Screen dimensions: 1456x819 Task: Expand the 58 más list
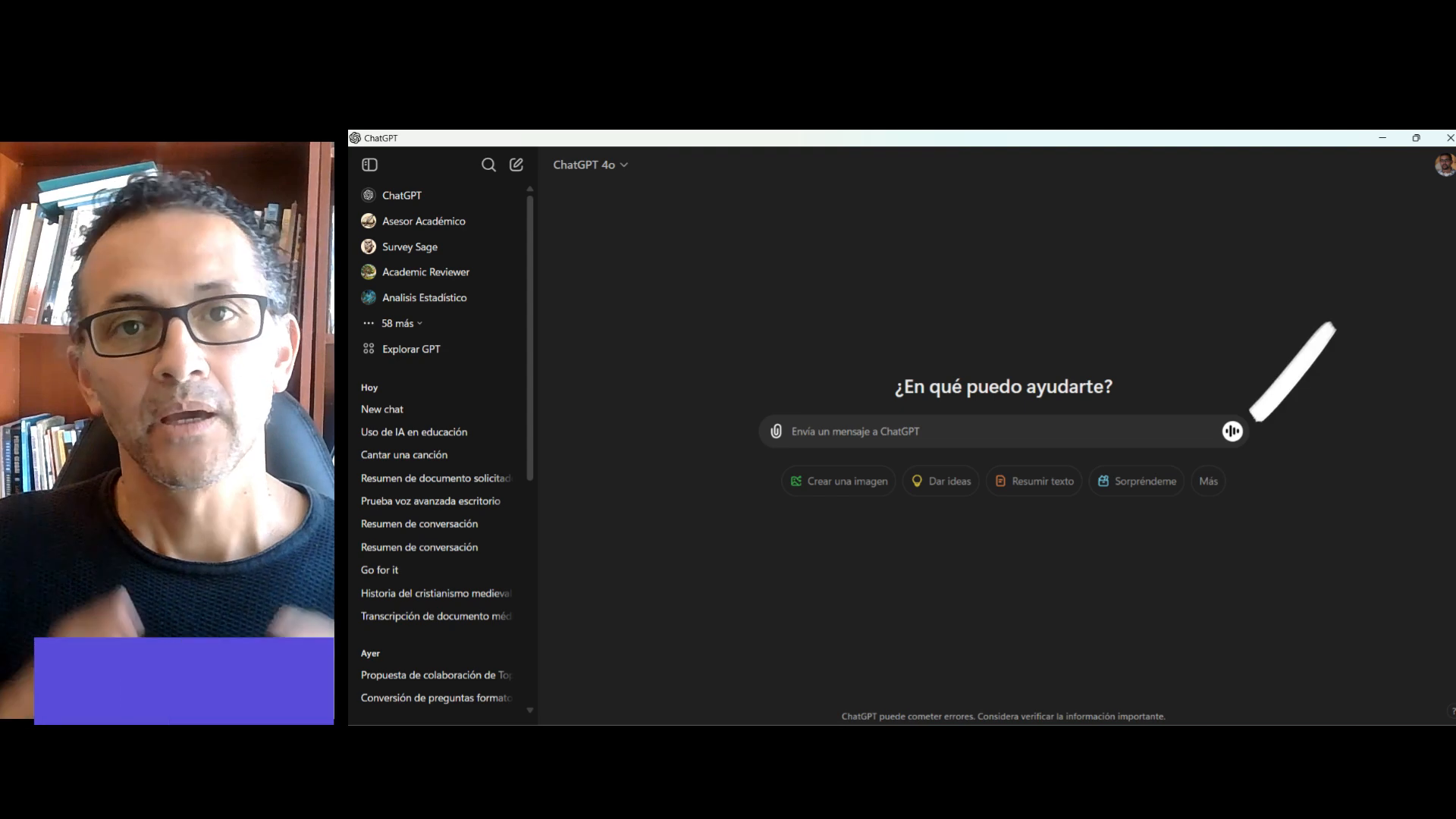click(x=402, y=323)
